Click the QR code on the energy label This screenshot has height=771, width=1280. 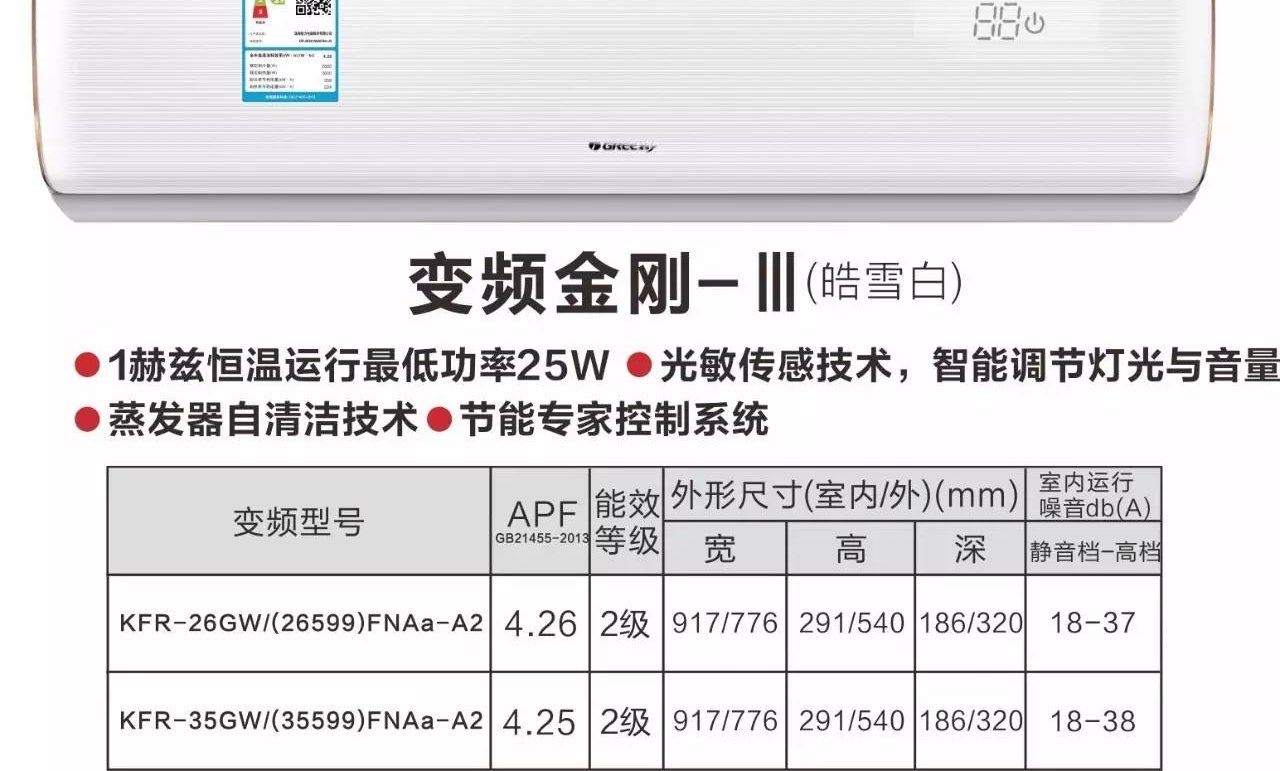coord(314,8)
